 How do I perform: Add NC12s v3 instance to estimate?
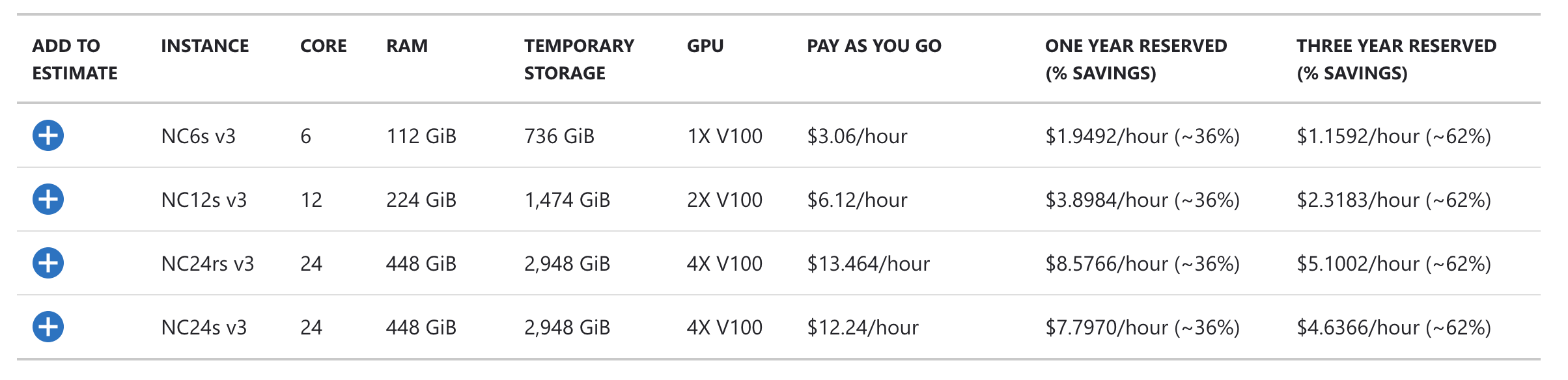tap(48, 199)
